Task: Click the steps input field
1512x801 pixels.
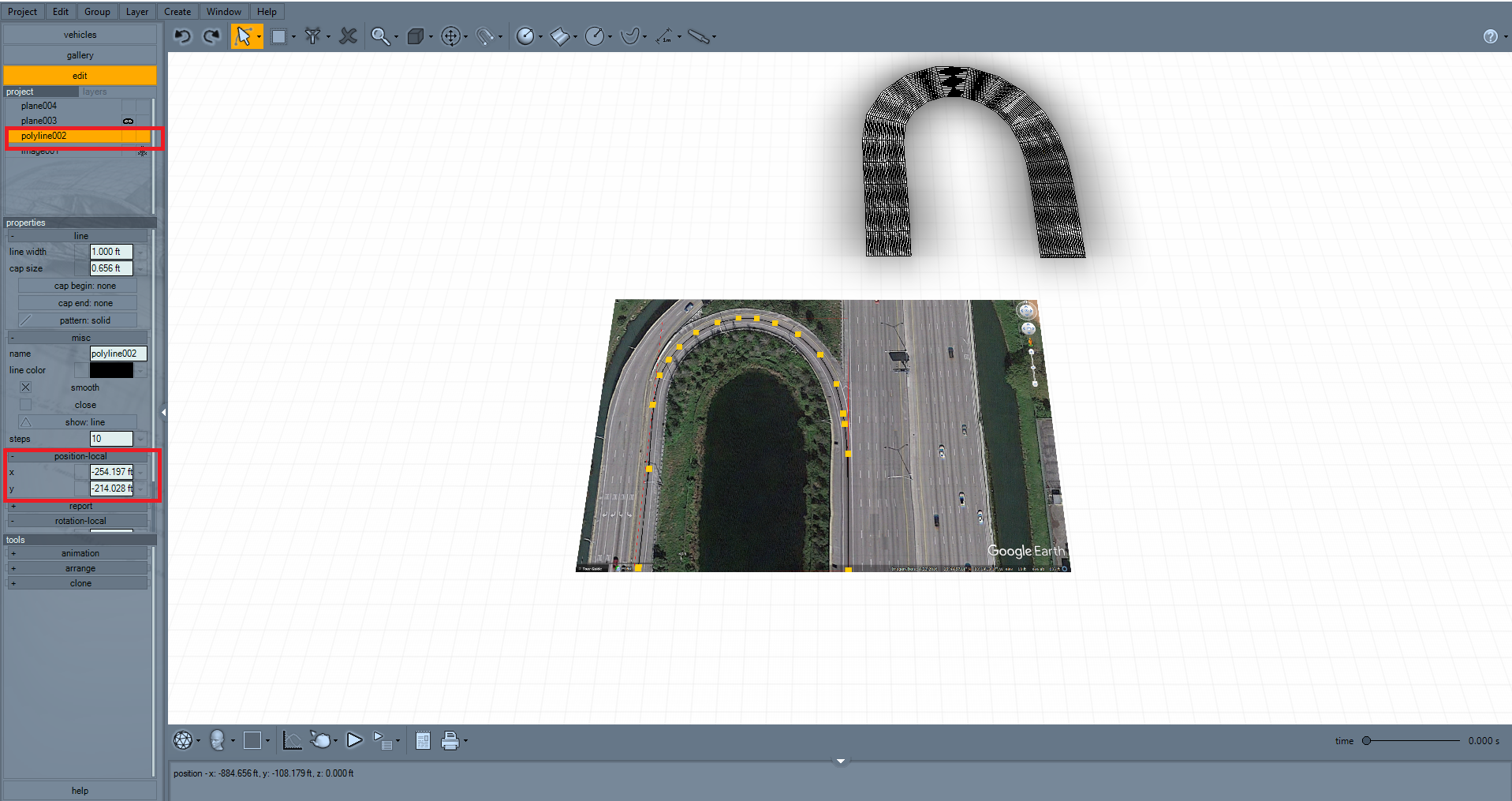Action: pos(111,439)
